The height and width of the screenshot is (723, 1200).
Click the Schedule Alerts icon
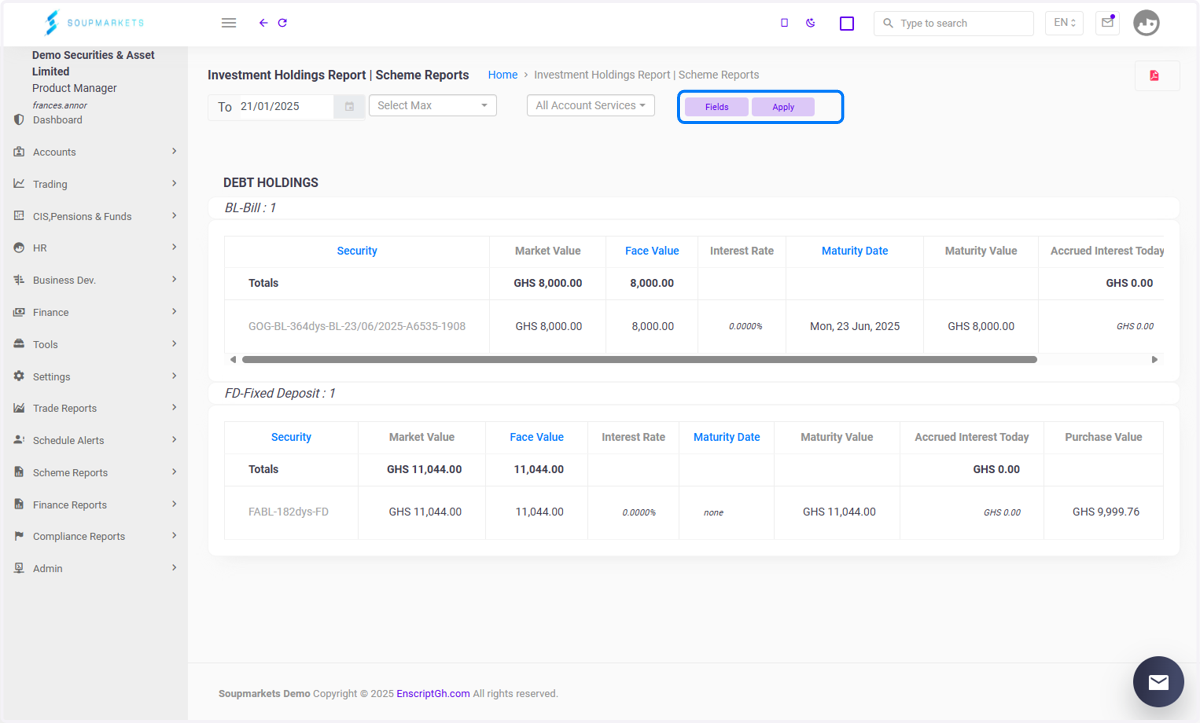pyautogui.click(x=19, y=440)
